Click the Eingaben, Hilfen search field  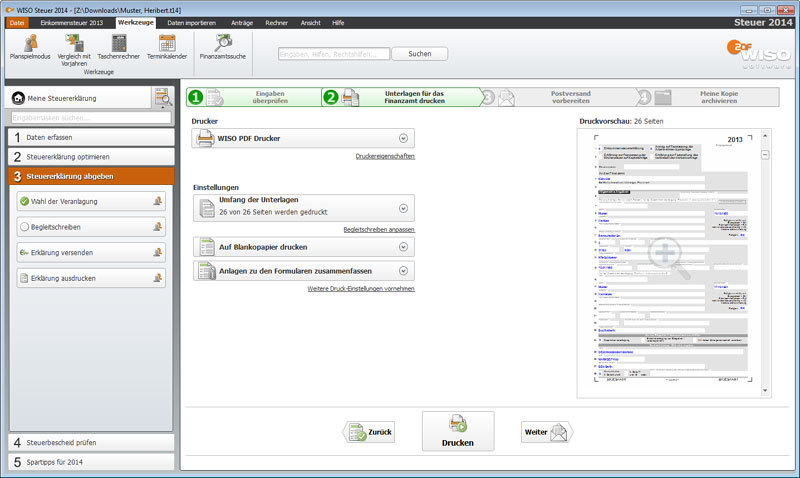332,54
